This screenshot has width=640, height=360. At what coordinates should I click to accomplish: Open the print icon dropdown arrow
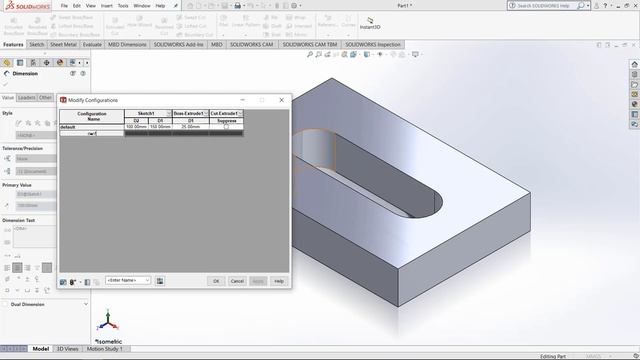pos(243,6)
